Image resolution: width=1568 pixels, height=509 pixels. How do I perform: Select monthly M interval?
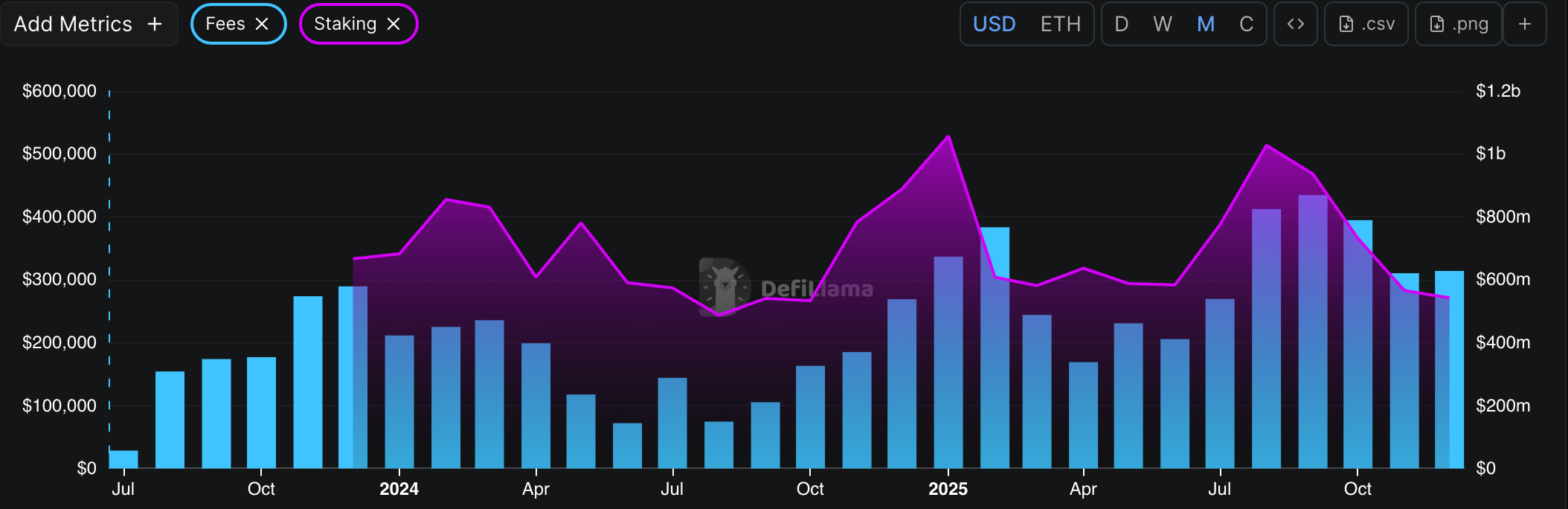coord(1206,24)
